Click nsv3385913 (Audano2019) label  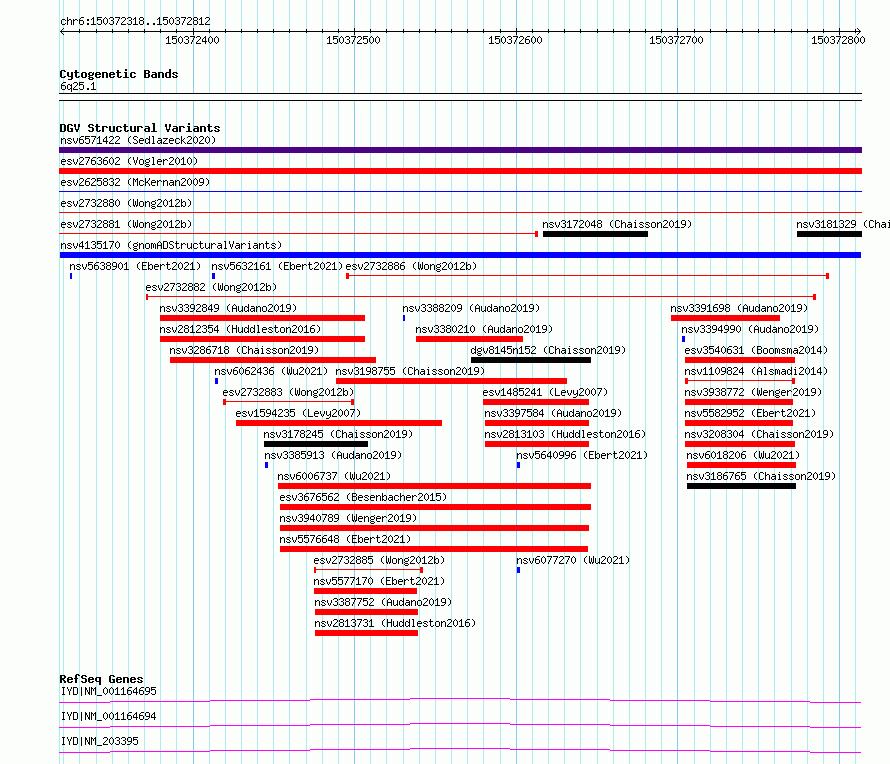[x=333, y=455]
